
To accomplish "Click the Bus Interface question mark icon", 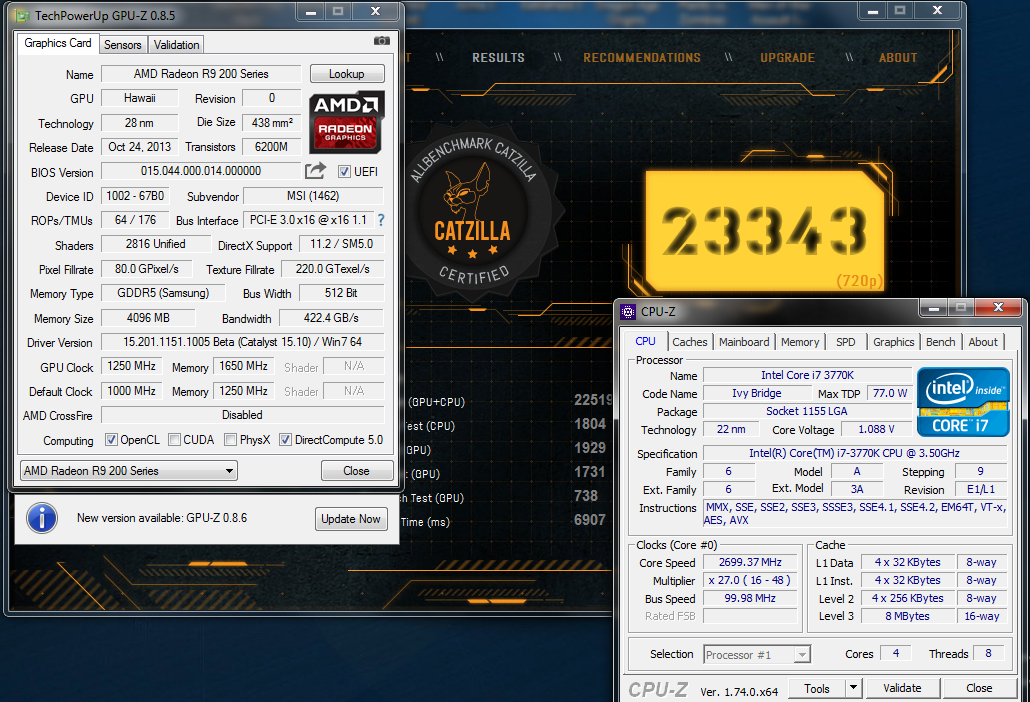I will point(381,220).
